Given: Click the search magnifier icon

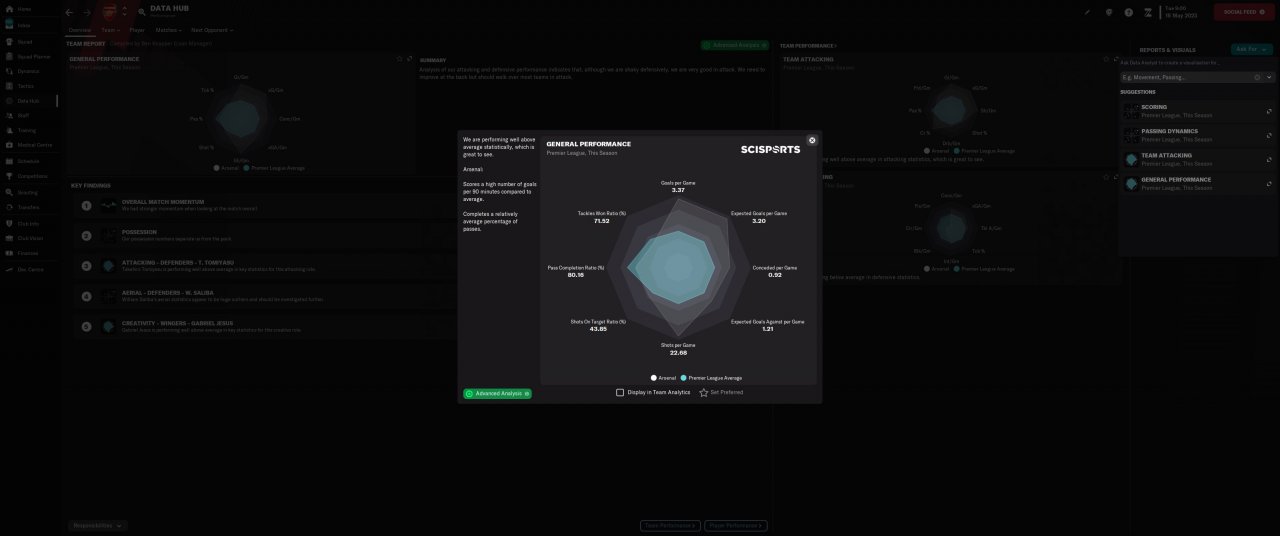Looking at the screenshot, I should (x=142, y=12).
